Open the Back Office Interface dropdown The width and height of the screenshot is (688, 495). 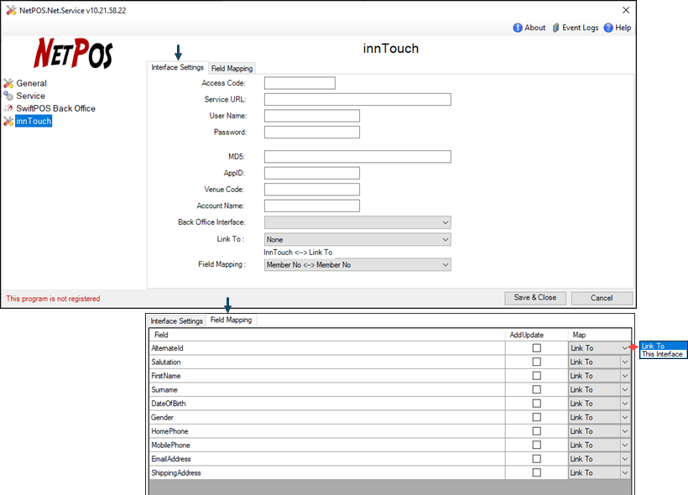click(x=357, y=222)
